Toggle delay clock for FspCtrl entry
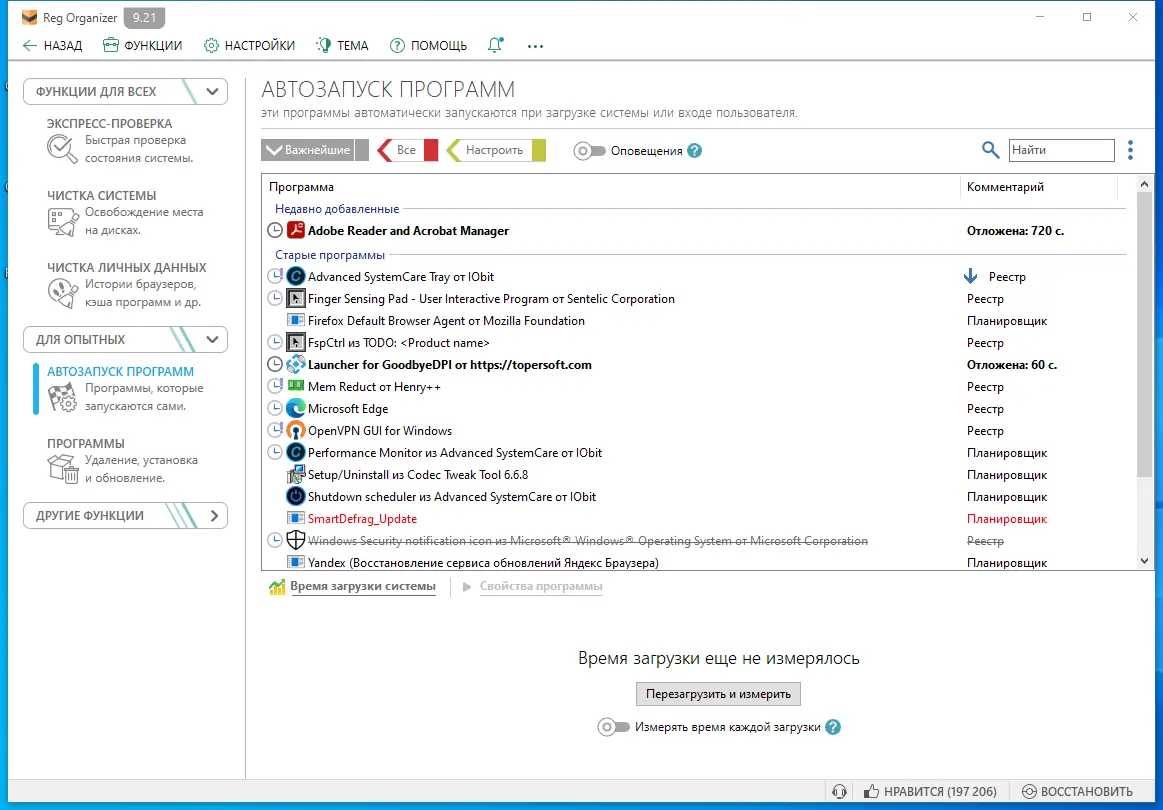The width and height of the screenshot is (1163, 810). (x=274, y=342)
